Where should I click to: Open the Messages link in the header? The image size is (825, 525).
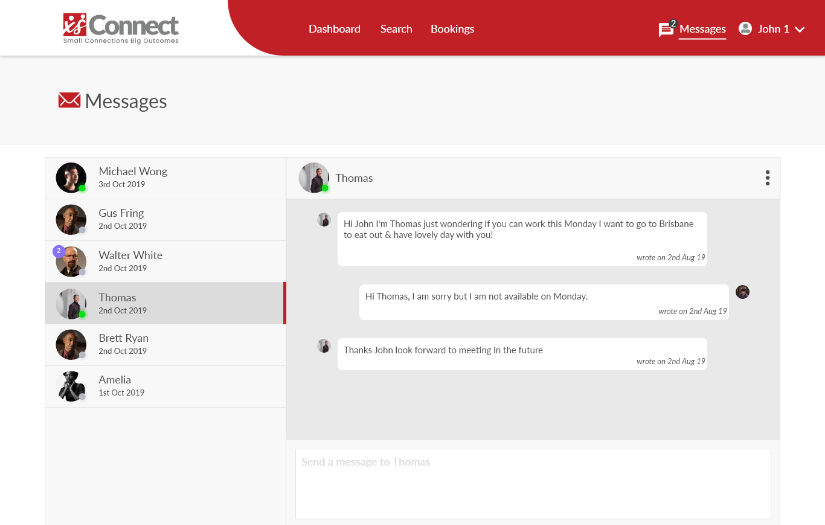[x=702, y=29]
